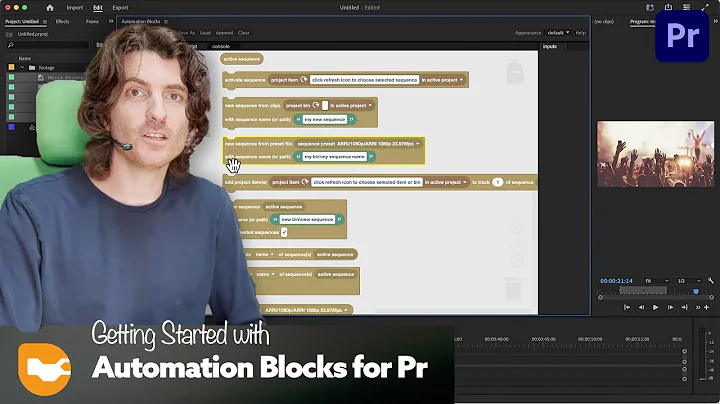Click the fullscreen video output icon
This screenshot has height=404, width=720.
coord(705,7)
